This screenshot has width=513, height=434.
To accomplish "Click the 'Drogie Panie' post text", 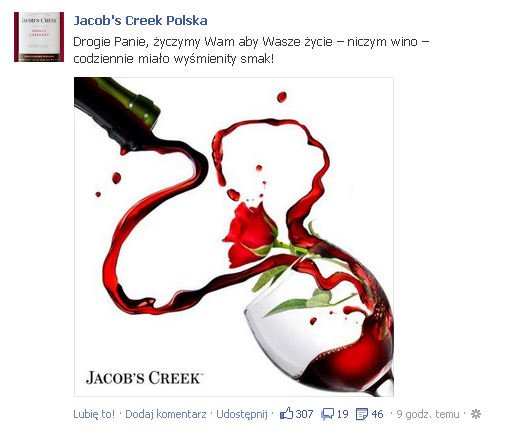I will coord(251,50).
